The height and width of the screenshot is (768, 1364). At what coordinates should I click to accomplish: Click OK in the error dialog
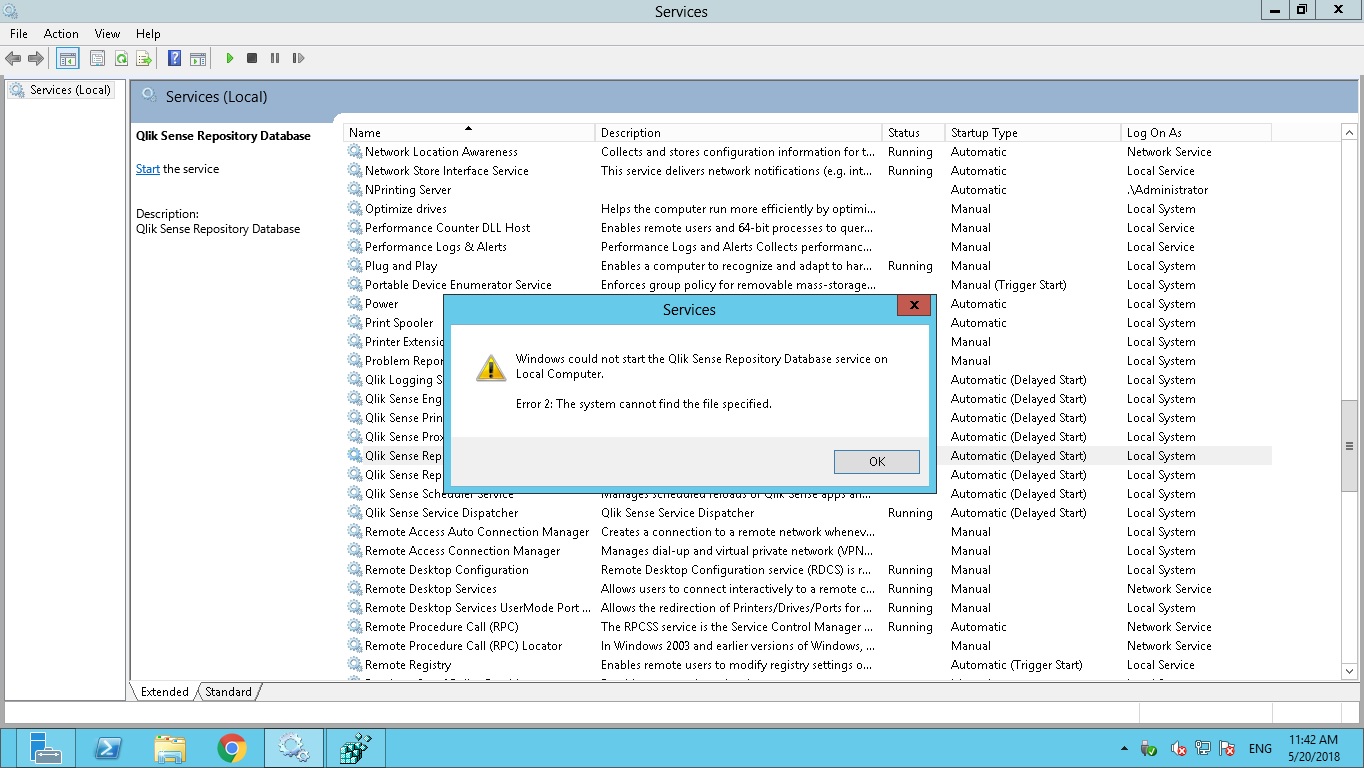877,462
